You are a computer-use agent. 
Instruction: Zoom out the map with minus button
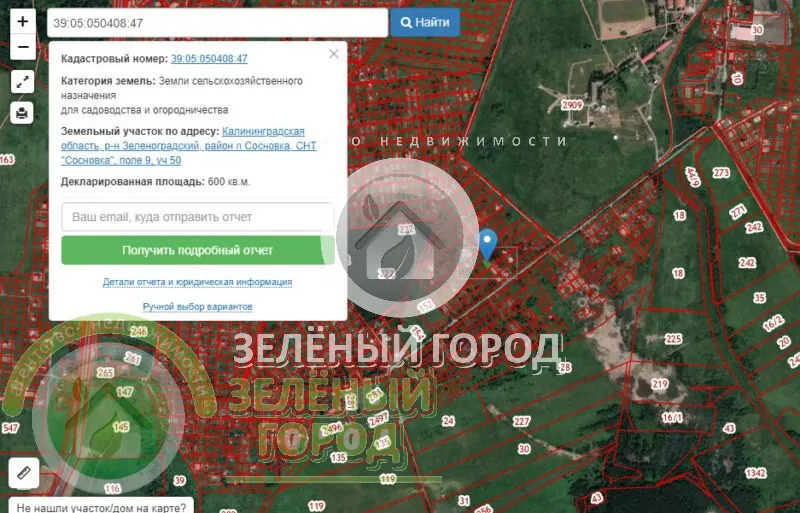click(23, 47)
